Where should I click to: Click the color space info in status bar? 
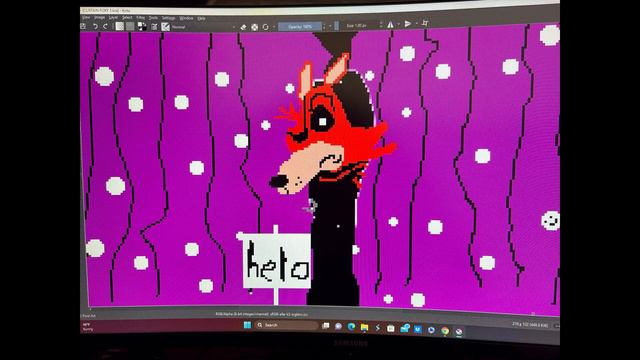click(x=262, y=314)
